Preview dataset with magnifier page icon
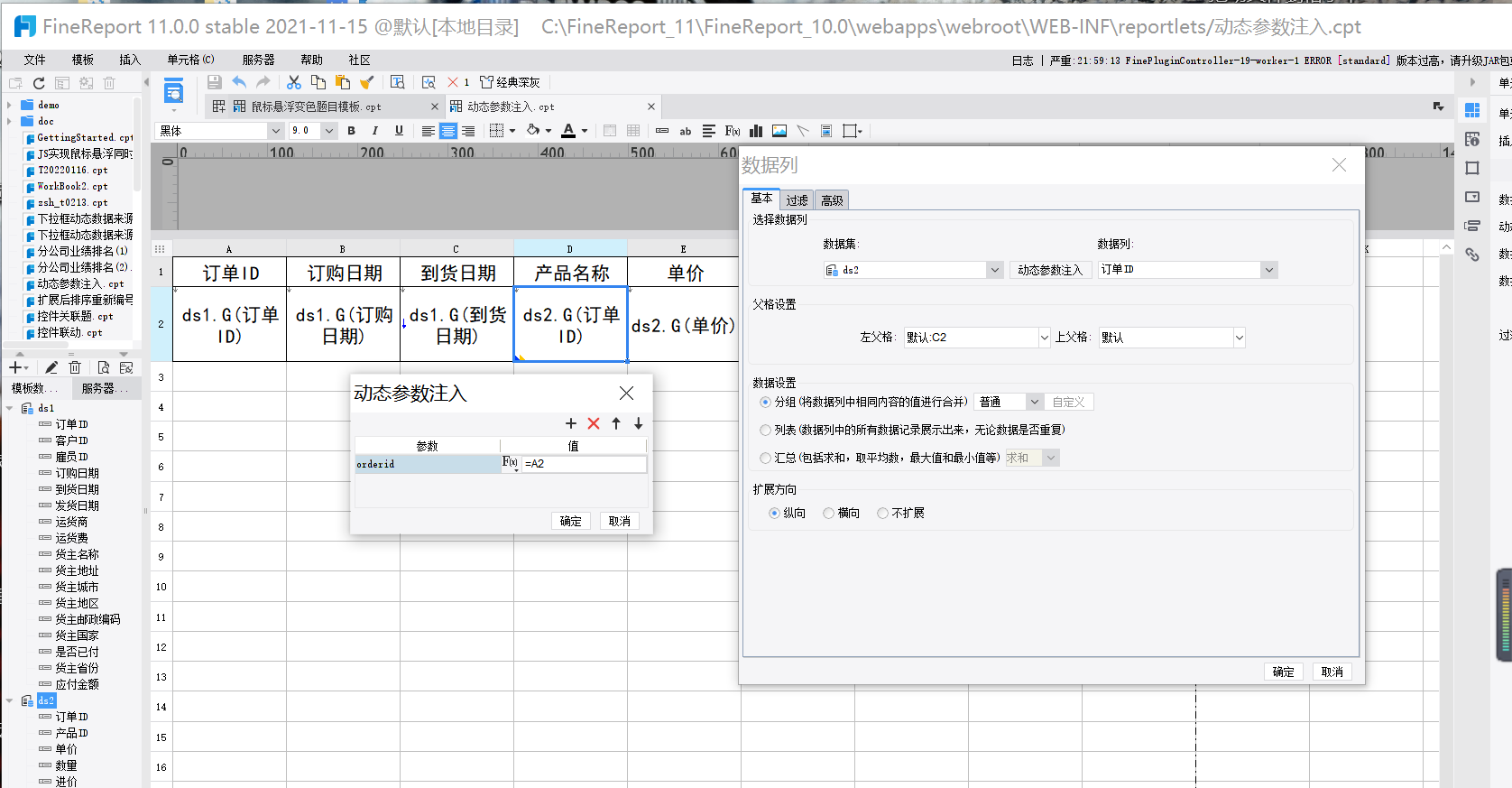This screenshot has width=1512, height=788. [x=104, y=367]
